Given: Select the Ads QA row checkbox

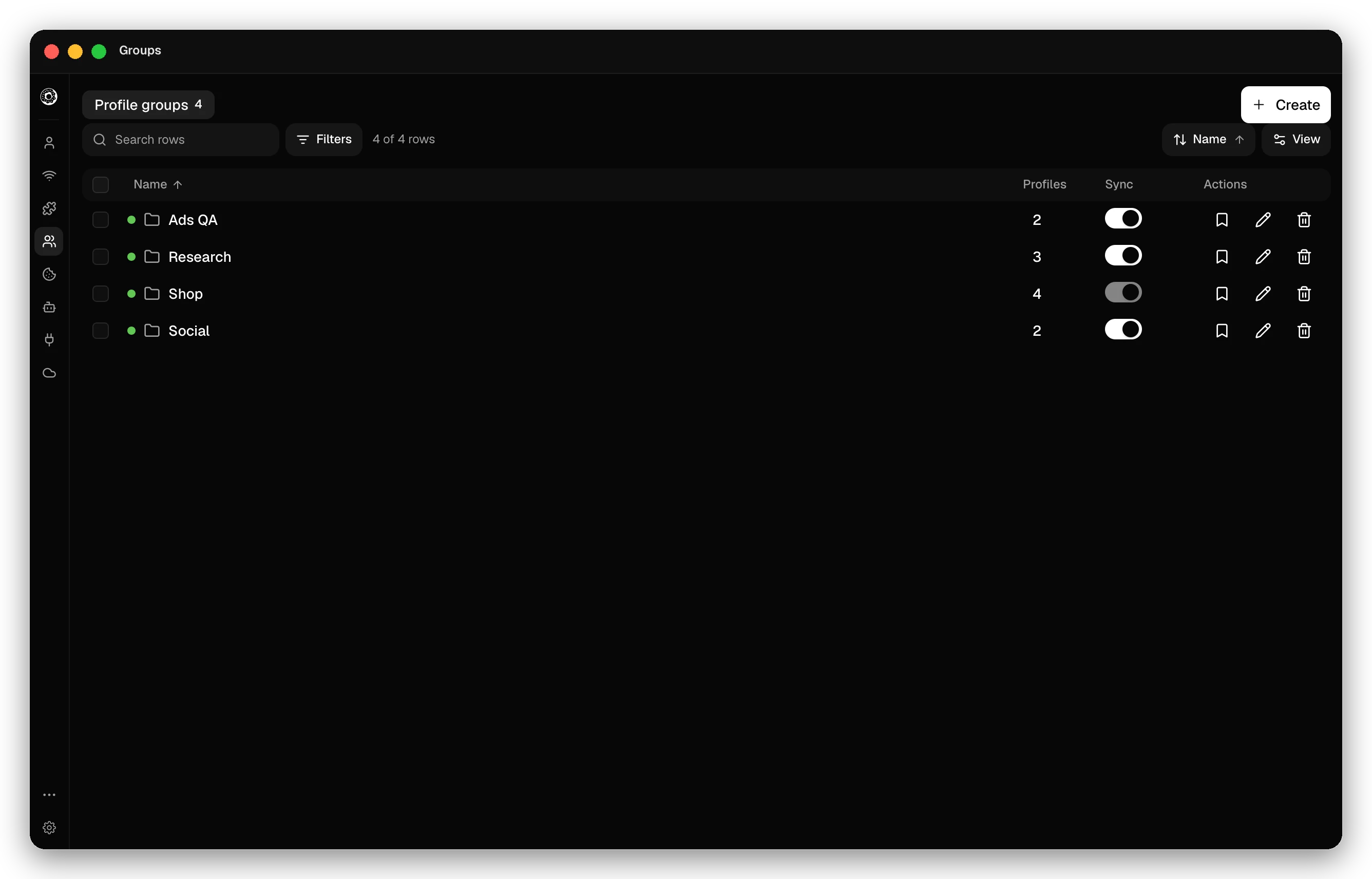Looking at the screenshot, I should tap(101, 220).
